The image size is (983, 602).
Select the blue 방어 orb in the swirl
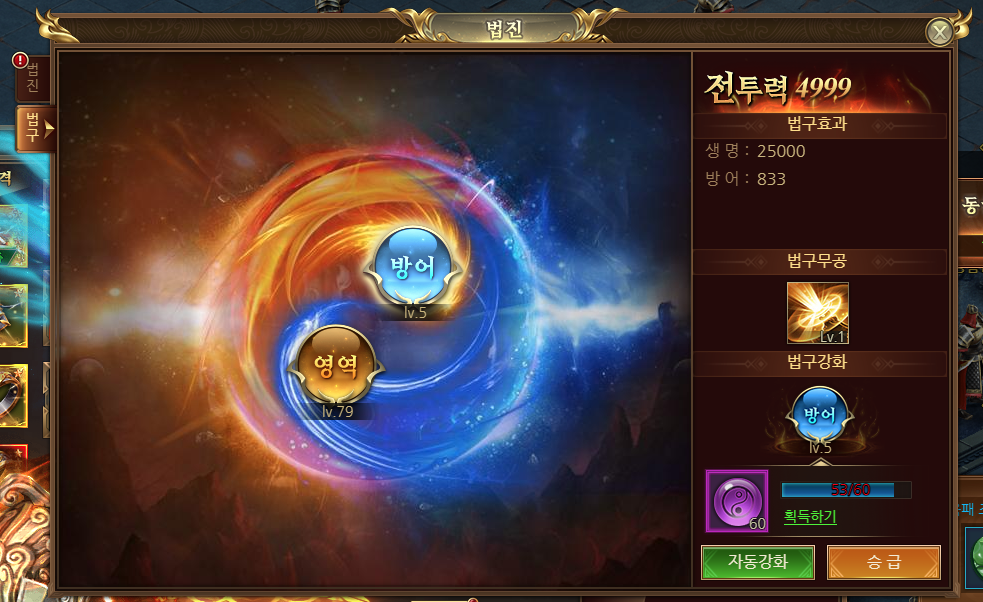click(x=413, y=267)
